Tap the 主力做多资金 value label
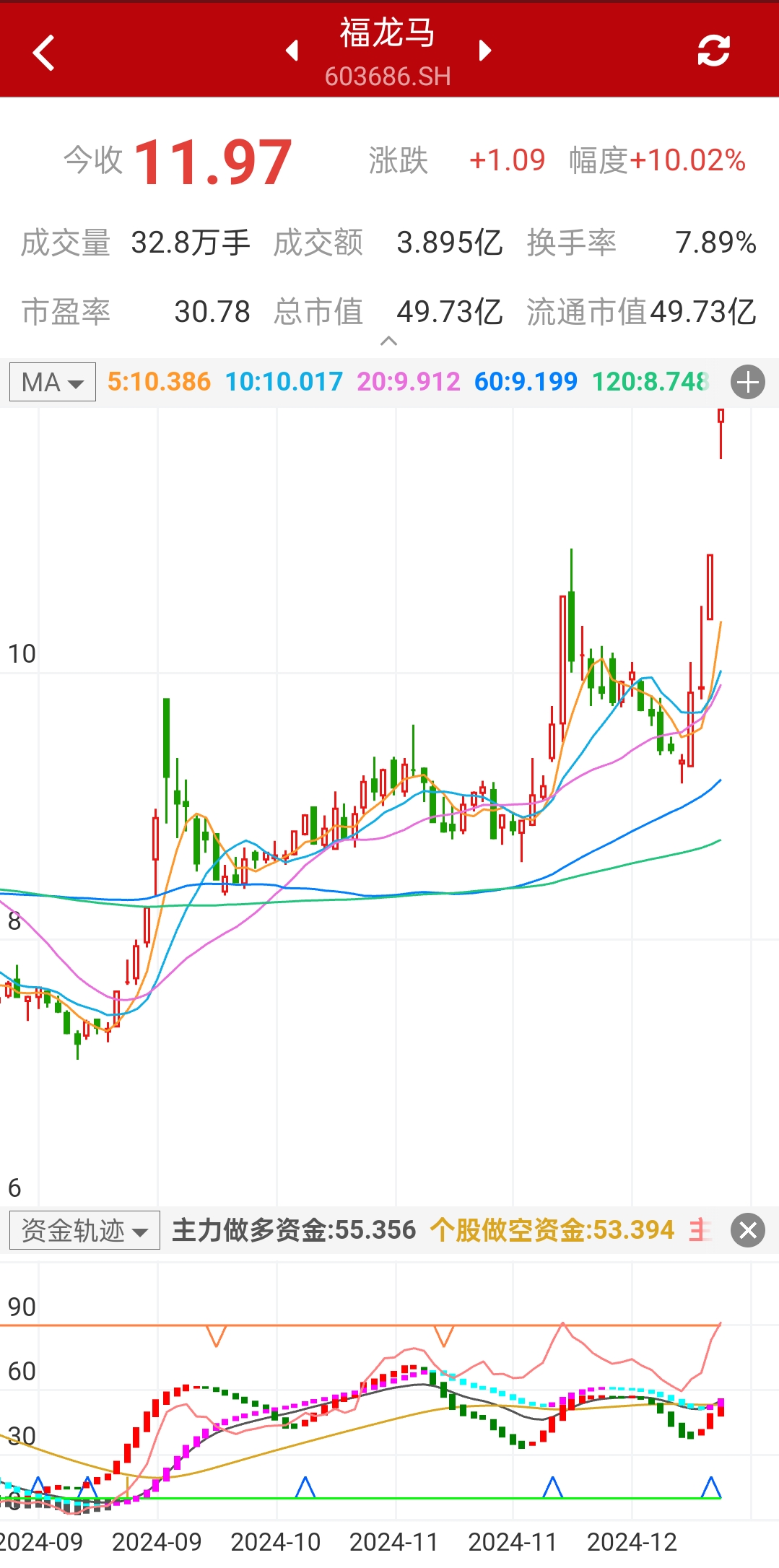Screen dimensions: 779x1568 coord(294,1230)
